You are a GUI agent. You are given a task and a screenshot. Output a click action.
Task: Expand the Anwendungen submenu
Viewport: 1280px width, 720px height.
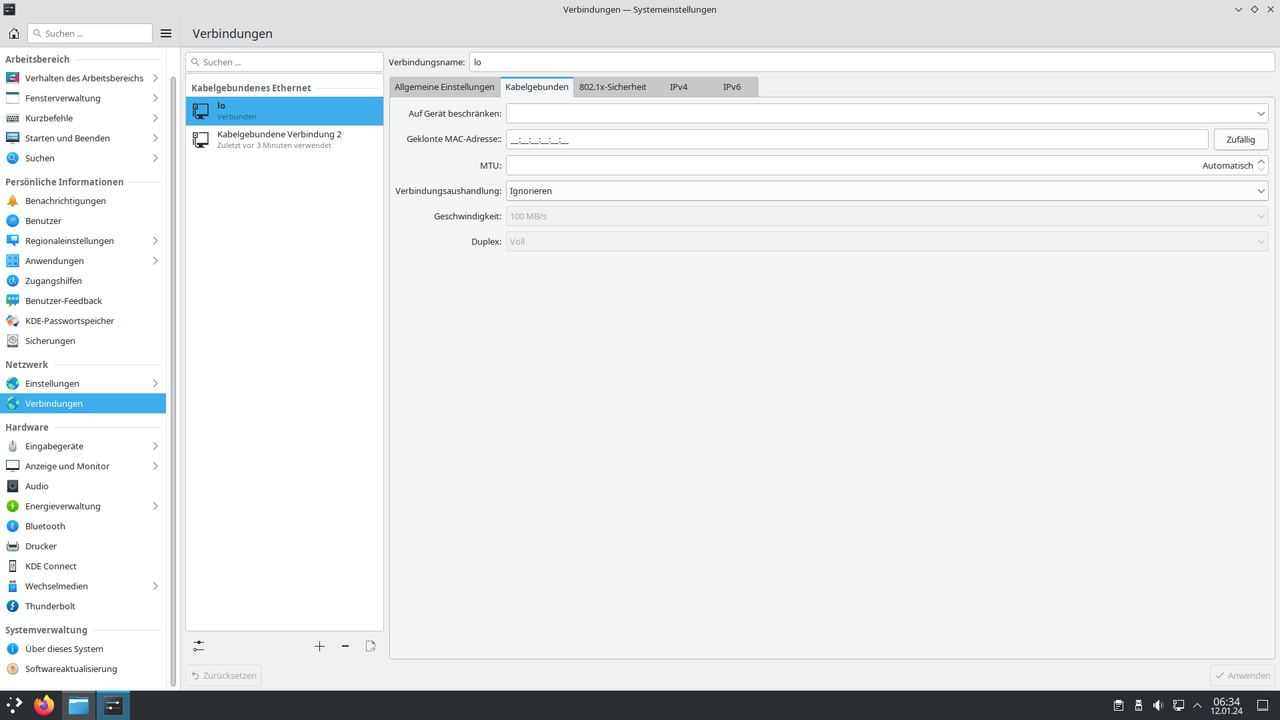pyautogui.click(x=155, y=261)
